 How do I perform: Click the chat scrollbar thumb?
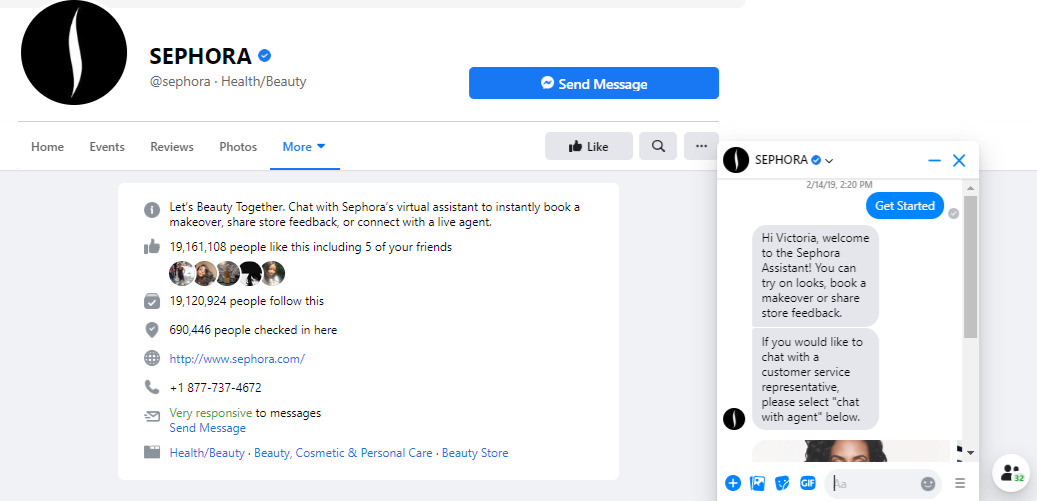tap(970, 266)
